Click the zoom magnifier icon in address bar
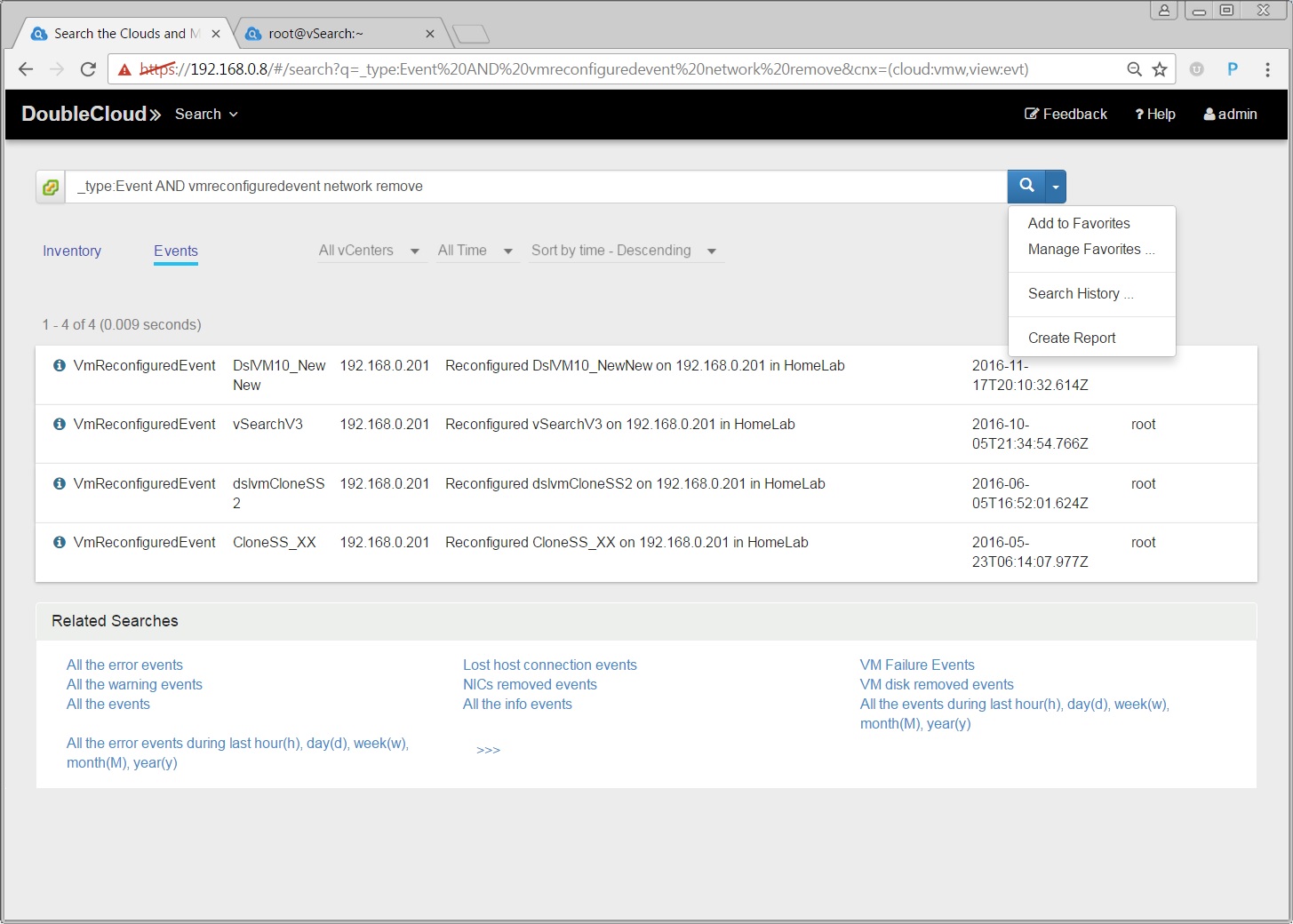Viewport: 1293px width, 924px height. 1134,69
